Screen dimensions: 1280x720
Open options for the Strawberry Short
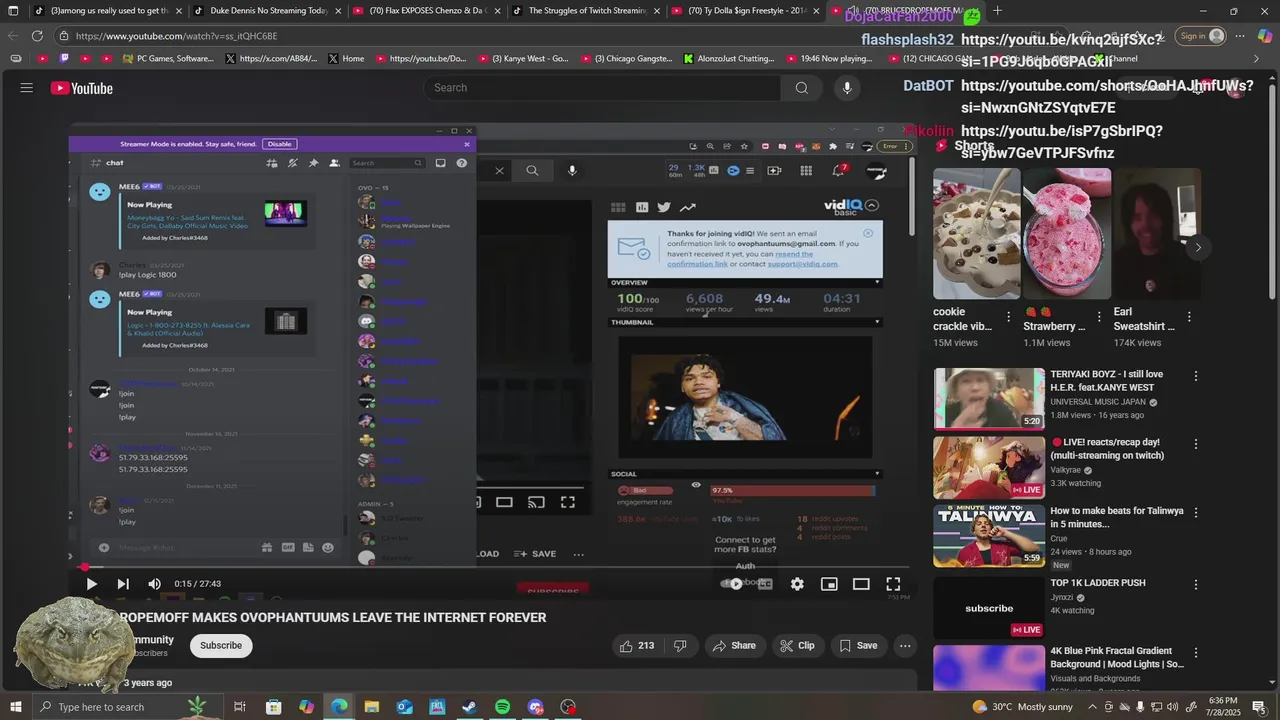1099,317
